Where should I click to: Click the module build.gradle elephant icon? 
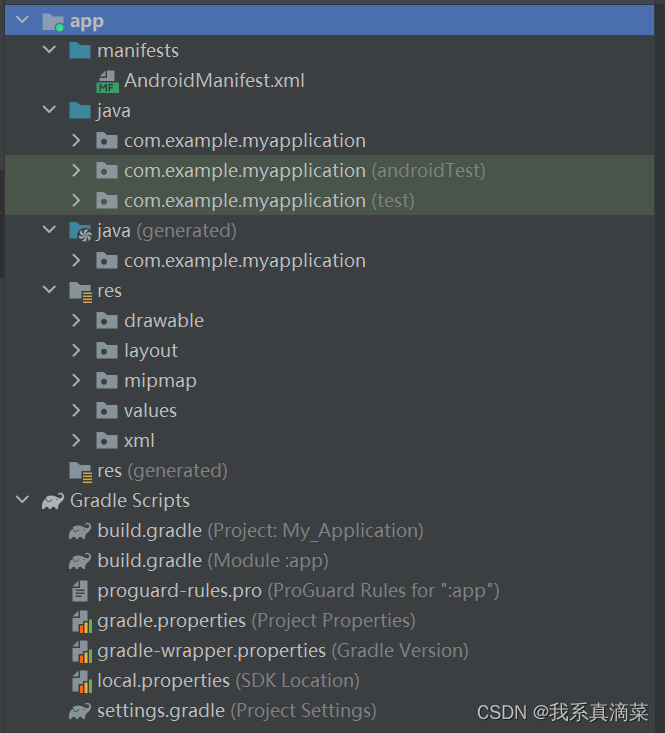coord(80,561)
